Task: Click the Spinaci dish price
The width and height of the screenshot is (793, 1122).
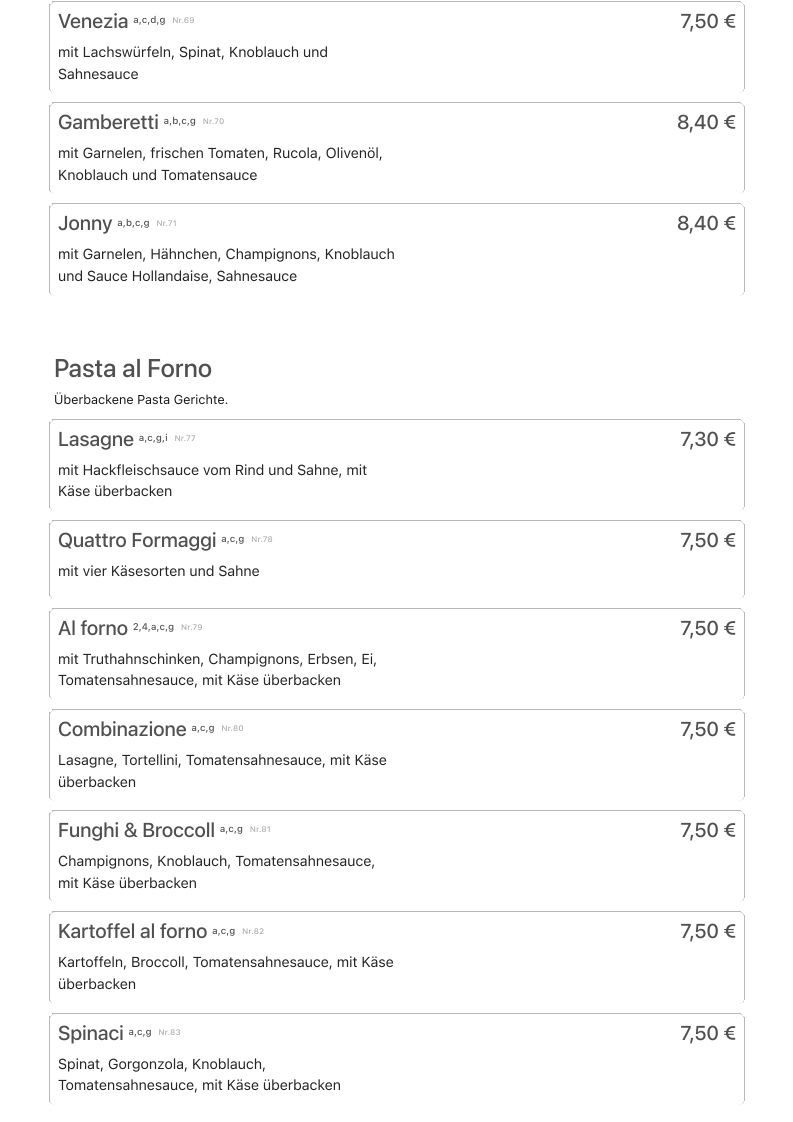Action: tap(707, 1033)
